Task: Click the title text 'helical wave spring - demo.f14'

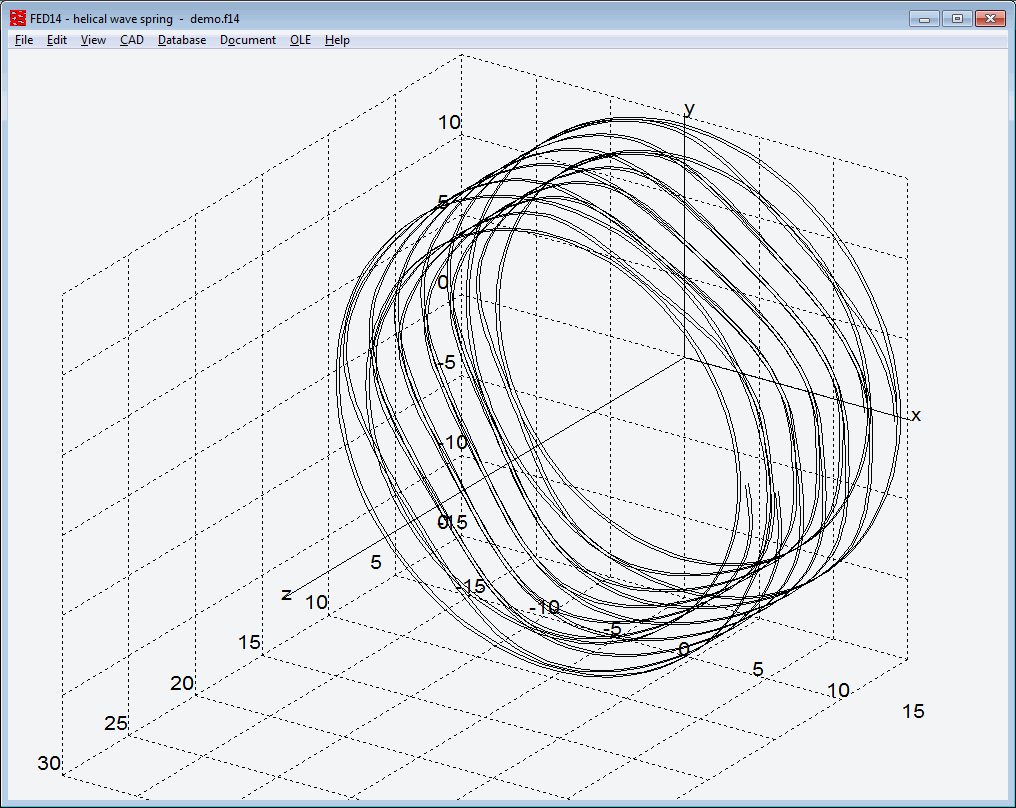Action: [156, 19]
